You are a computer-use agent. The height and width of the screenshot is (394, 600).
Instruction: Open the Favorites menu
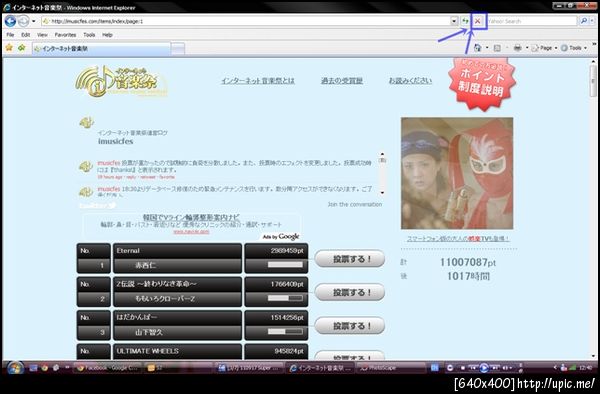coord(65,35)
